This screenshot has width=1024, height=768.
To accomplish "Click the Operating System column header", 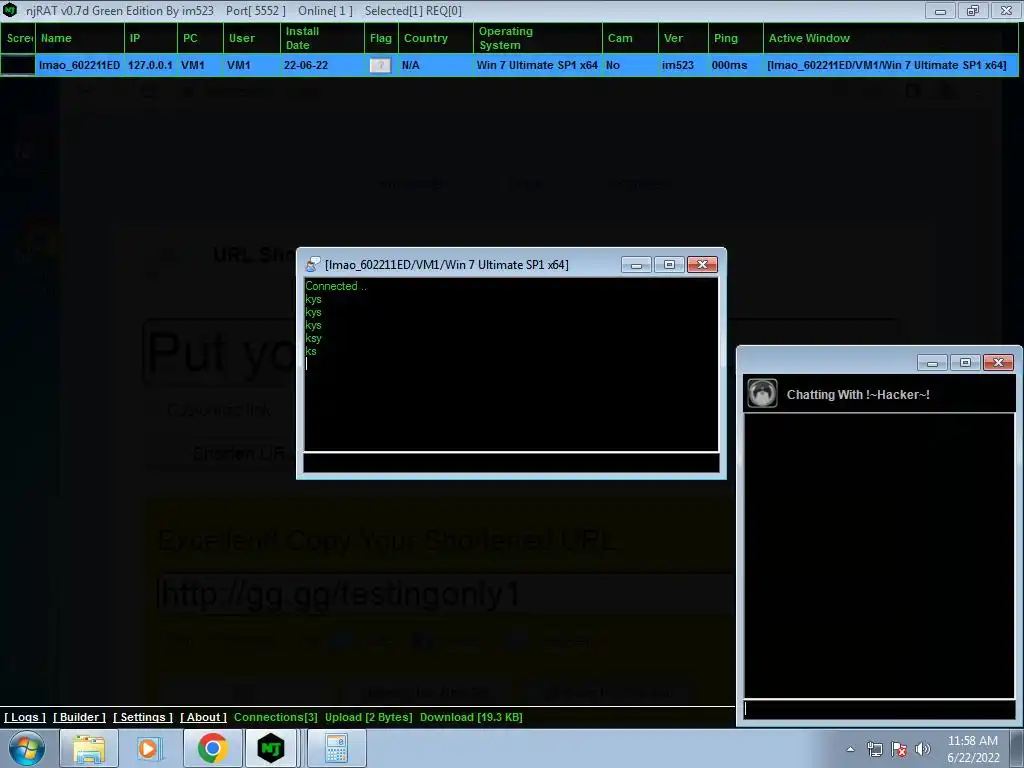I will 538,38.
